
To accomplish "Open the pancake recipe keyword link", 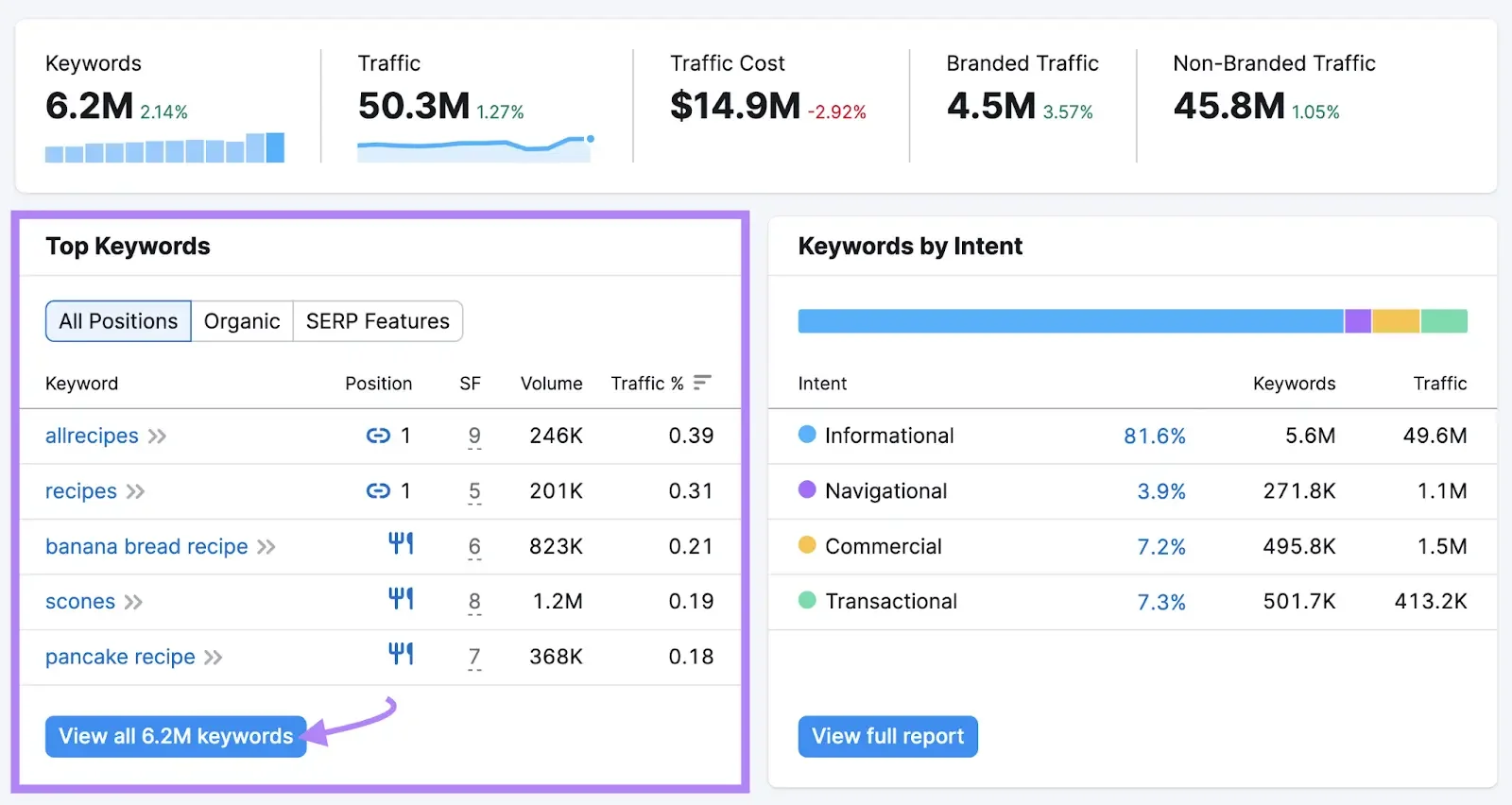I will pyautogui.click(x=120, y=657).
